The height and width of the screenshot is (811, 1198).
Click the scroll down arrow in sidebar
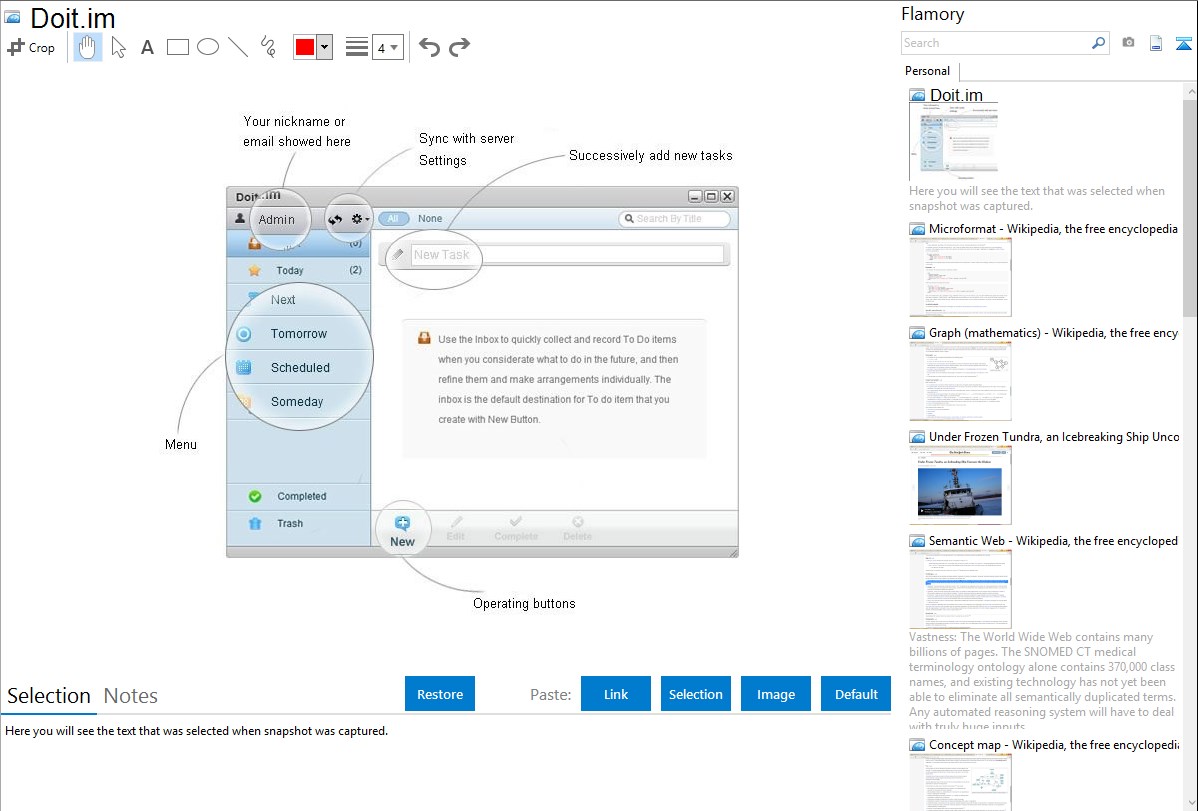1190,803
